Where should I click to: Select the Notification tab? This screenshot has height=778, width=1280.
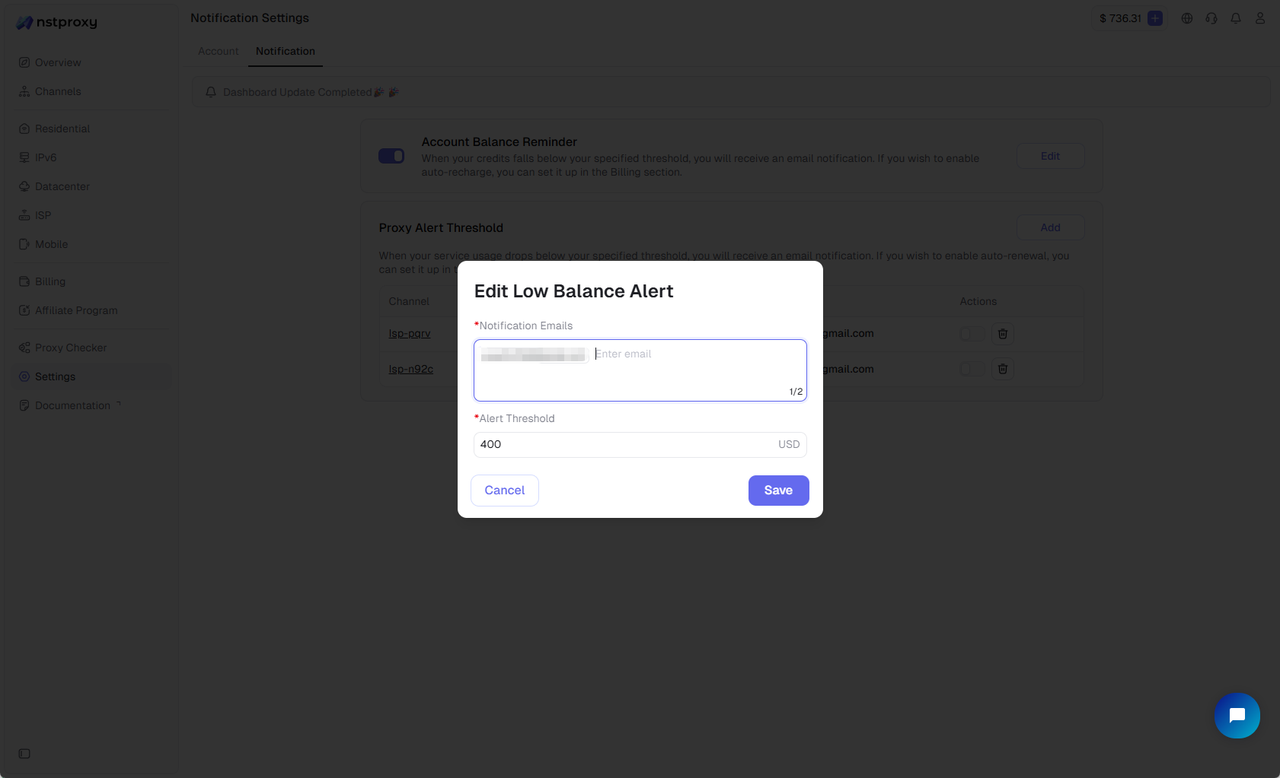point(285,51)
